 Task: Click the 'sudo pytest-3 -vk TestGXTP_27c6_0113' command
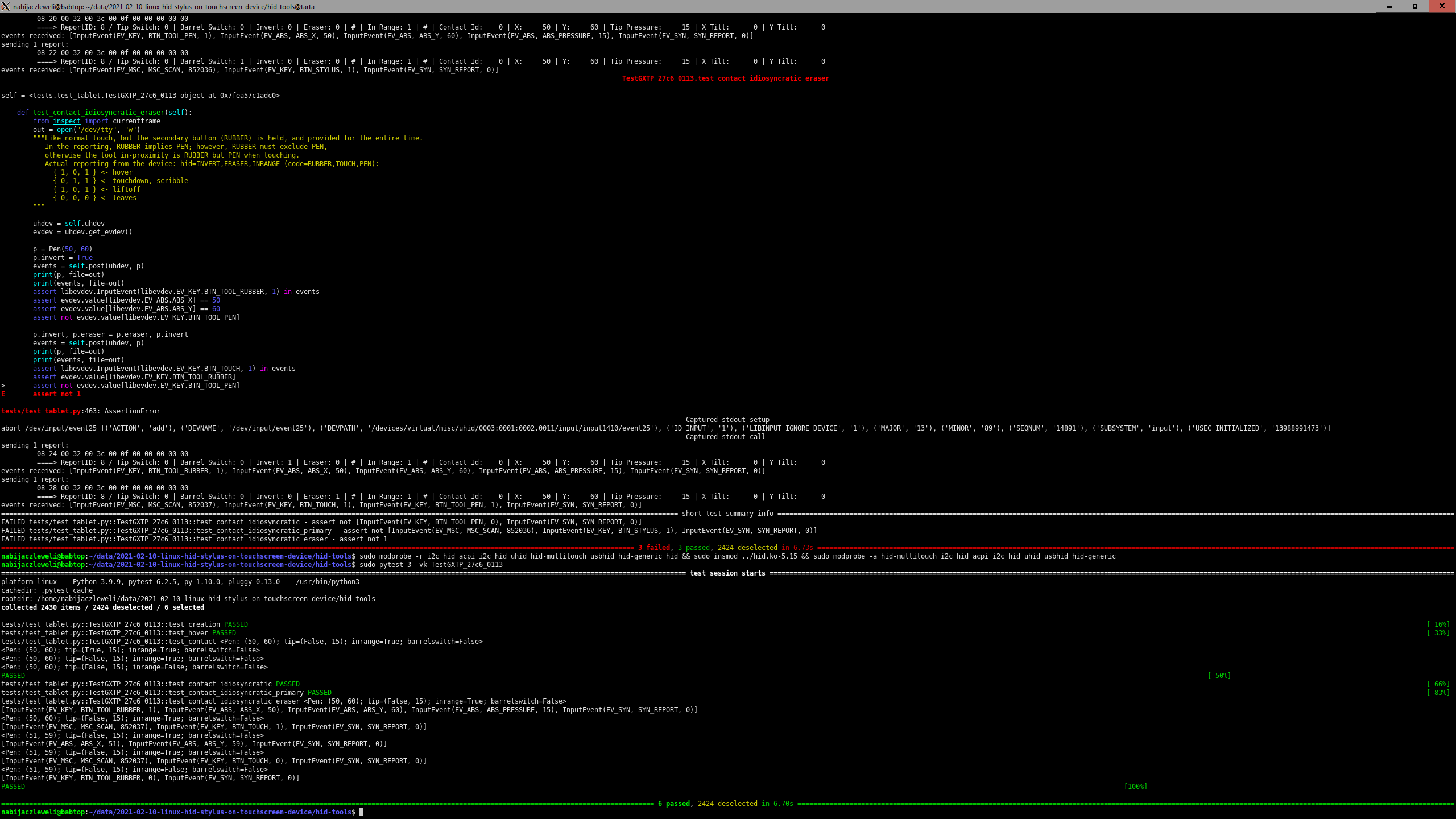point(431,565)
